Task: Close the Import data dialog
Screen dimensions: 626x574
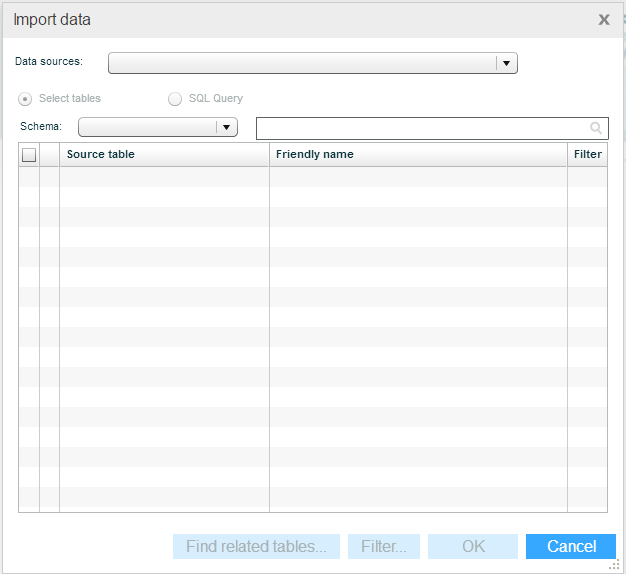Action: tap(604, 19)
